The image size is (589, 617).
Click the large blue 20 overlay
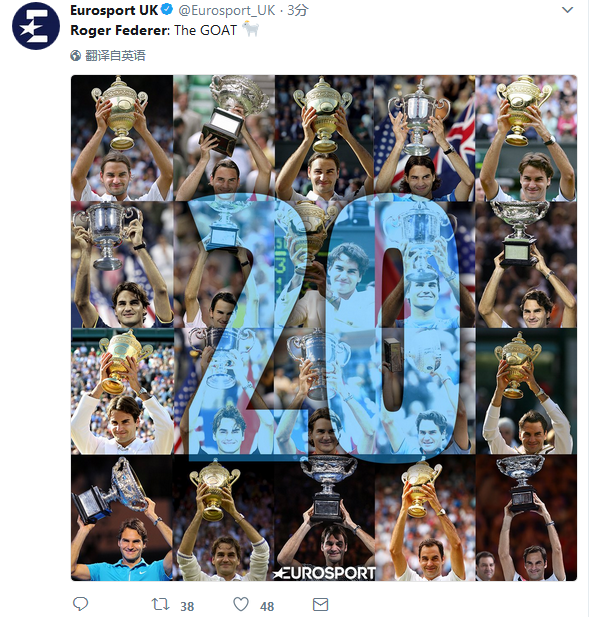click(x=324, y=328)
